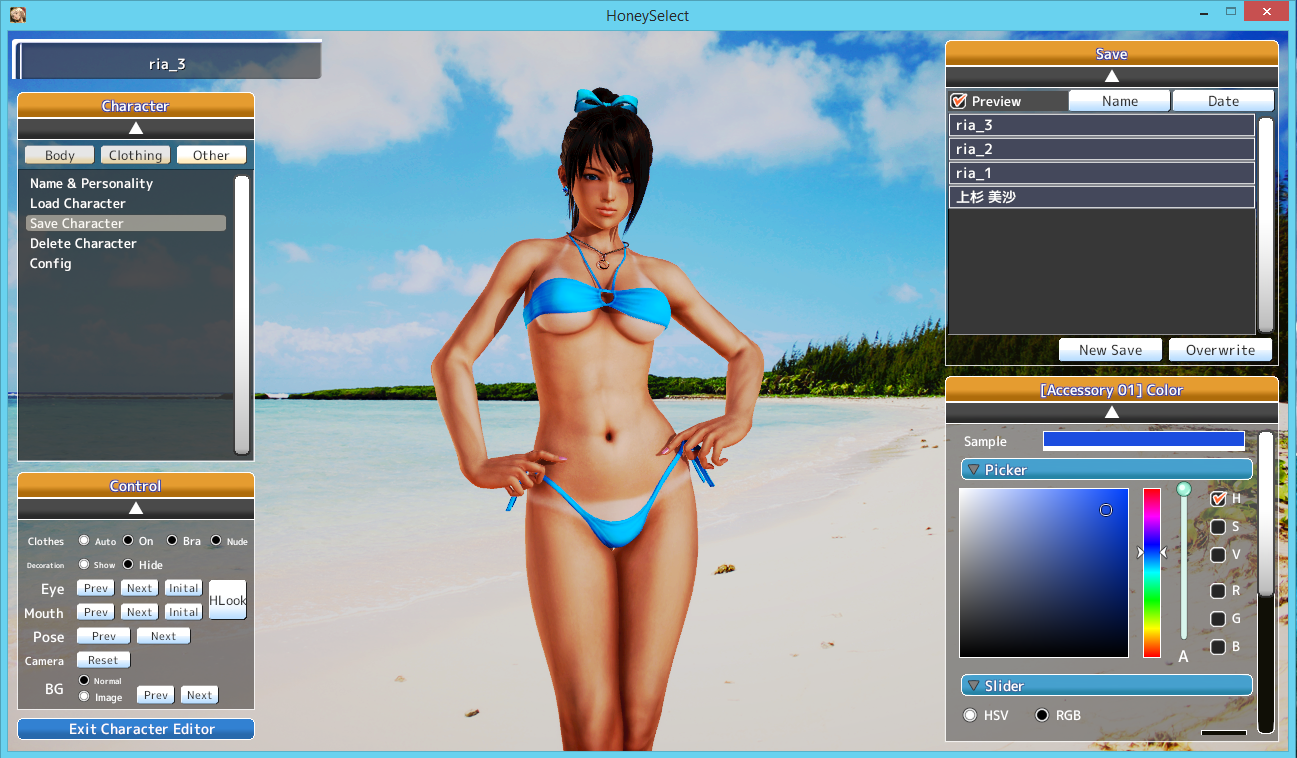The image size is (1297, 758).
Task: Toggle the S channel checkbox
Action: [x=1218, y=526]
